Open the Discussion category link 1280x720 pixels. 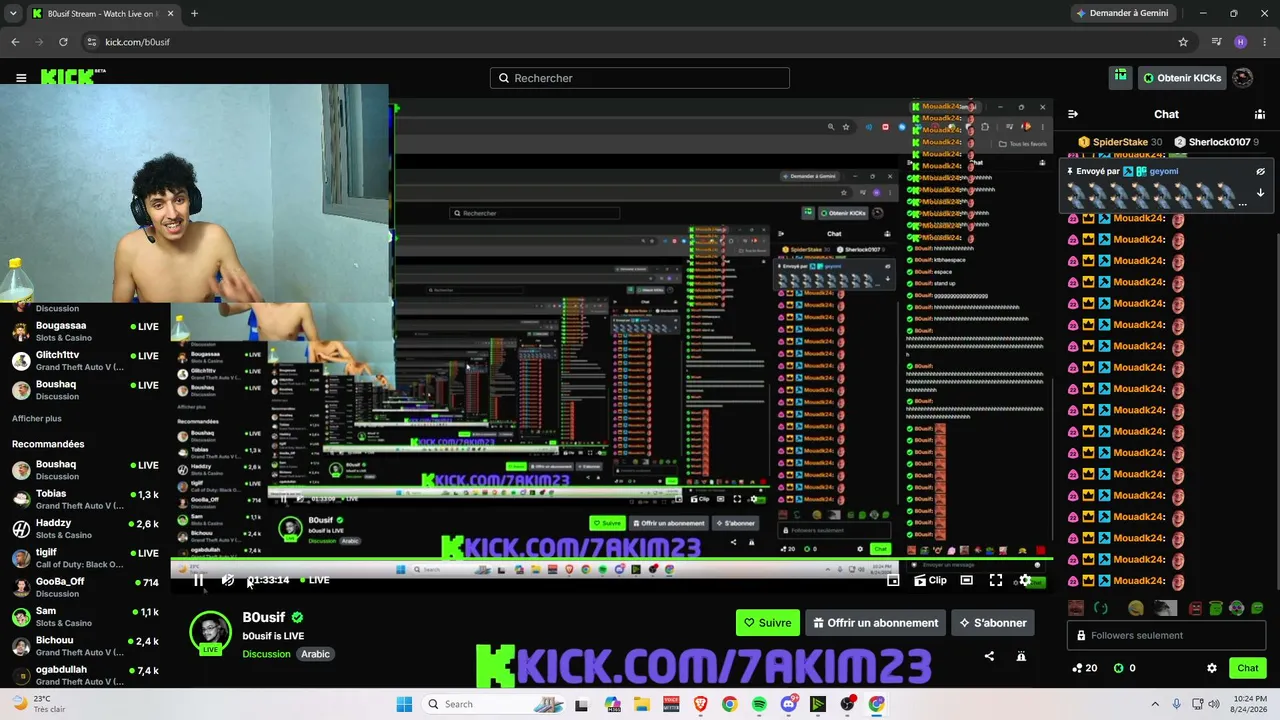[266, 654]
